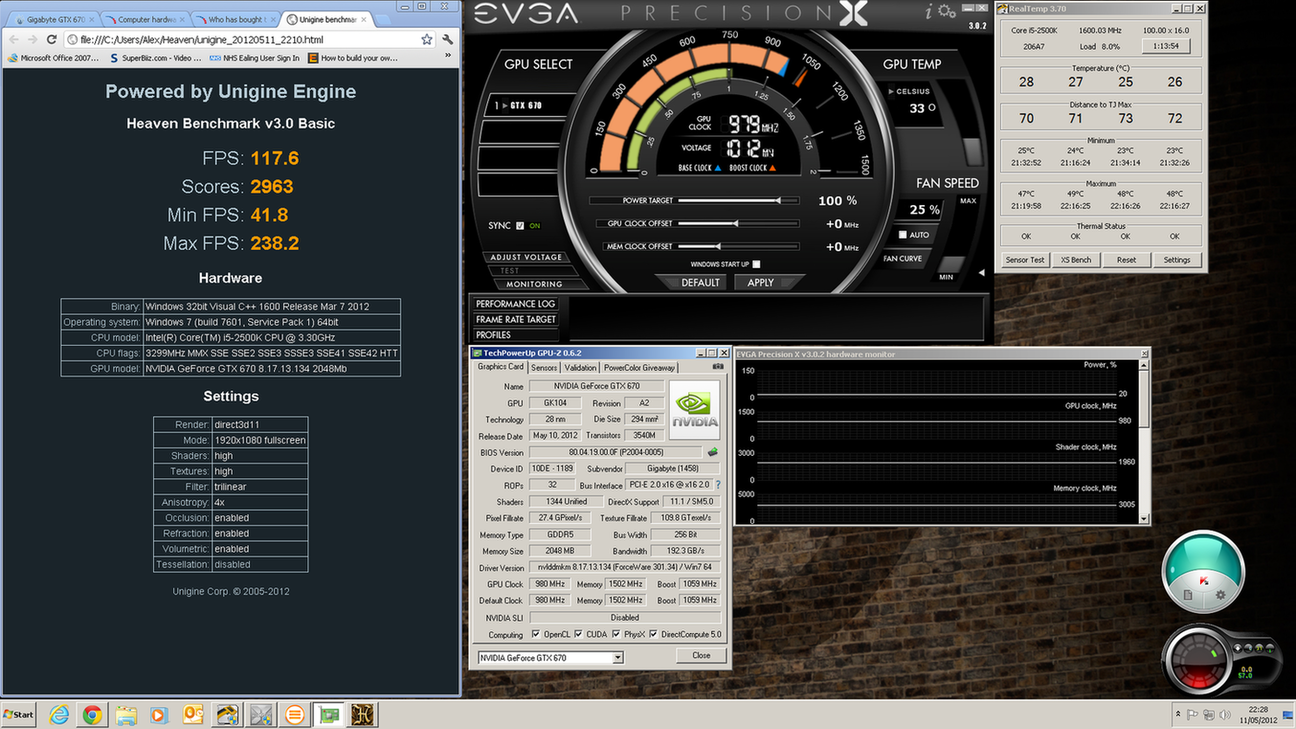Toggle the CUDA checkbox
This screenshot has height=729, width=1296.
[x=578, y=634]
